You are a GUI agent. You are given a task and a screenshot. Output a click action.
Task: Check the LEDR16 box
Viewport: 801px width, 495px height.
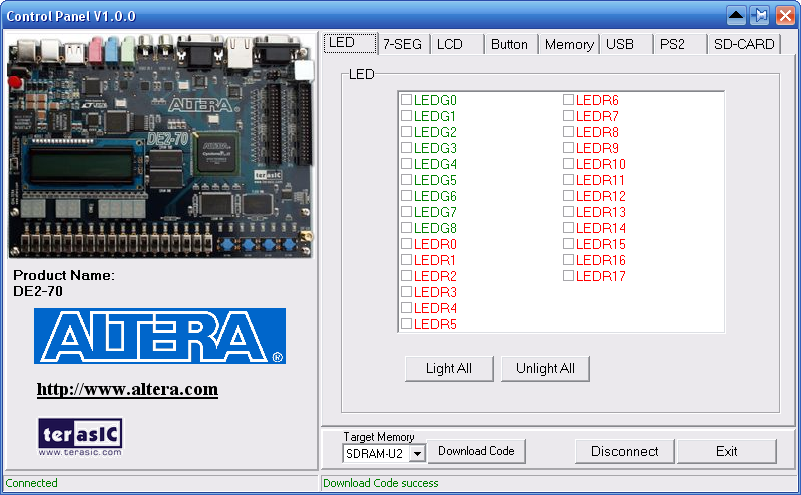pyautogui.click(x=568, y=260)
